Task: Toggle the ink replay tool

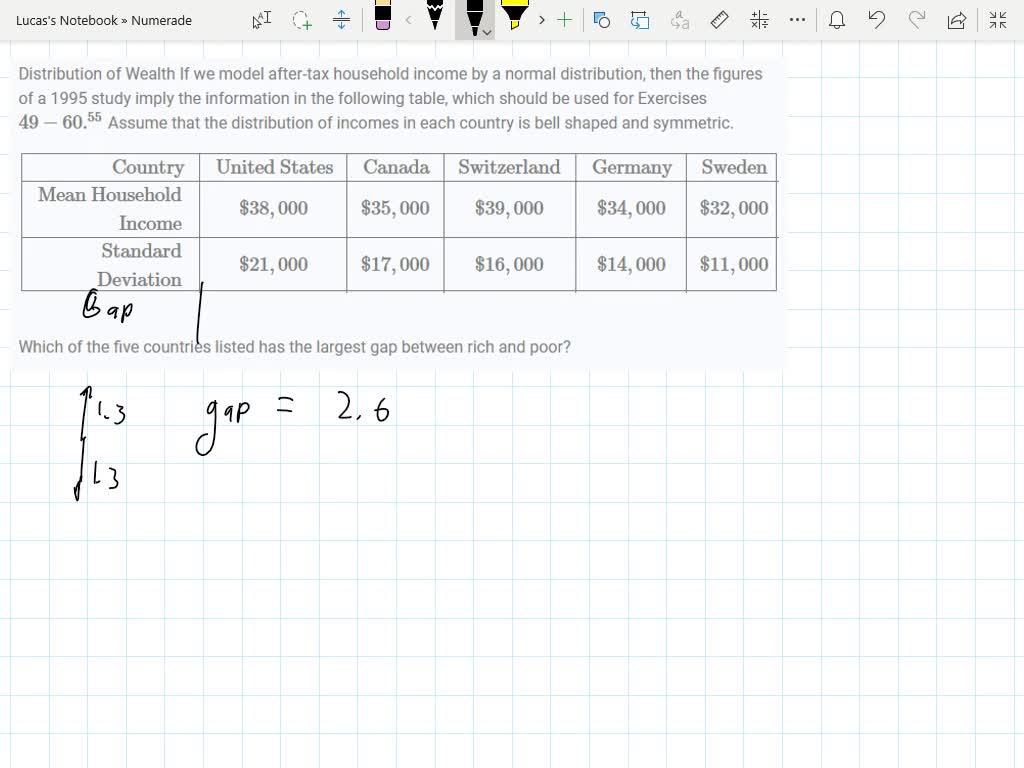Action: coord(640,19)
